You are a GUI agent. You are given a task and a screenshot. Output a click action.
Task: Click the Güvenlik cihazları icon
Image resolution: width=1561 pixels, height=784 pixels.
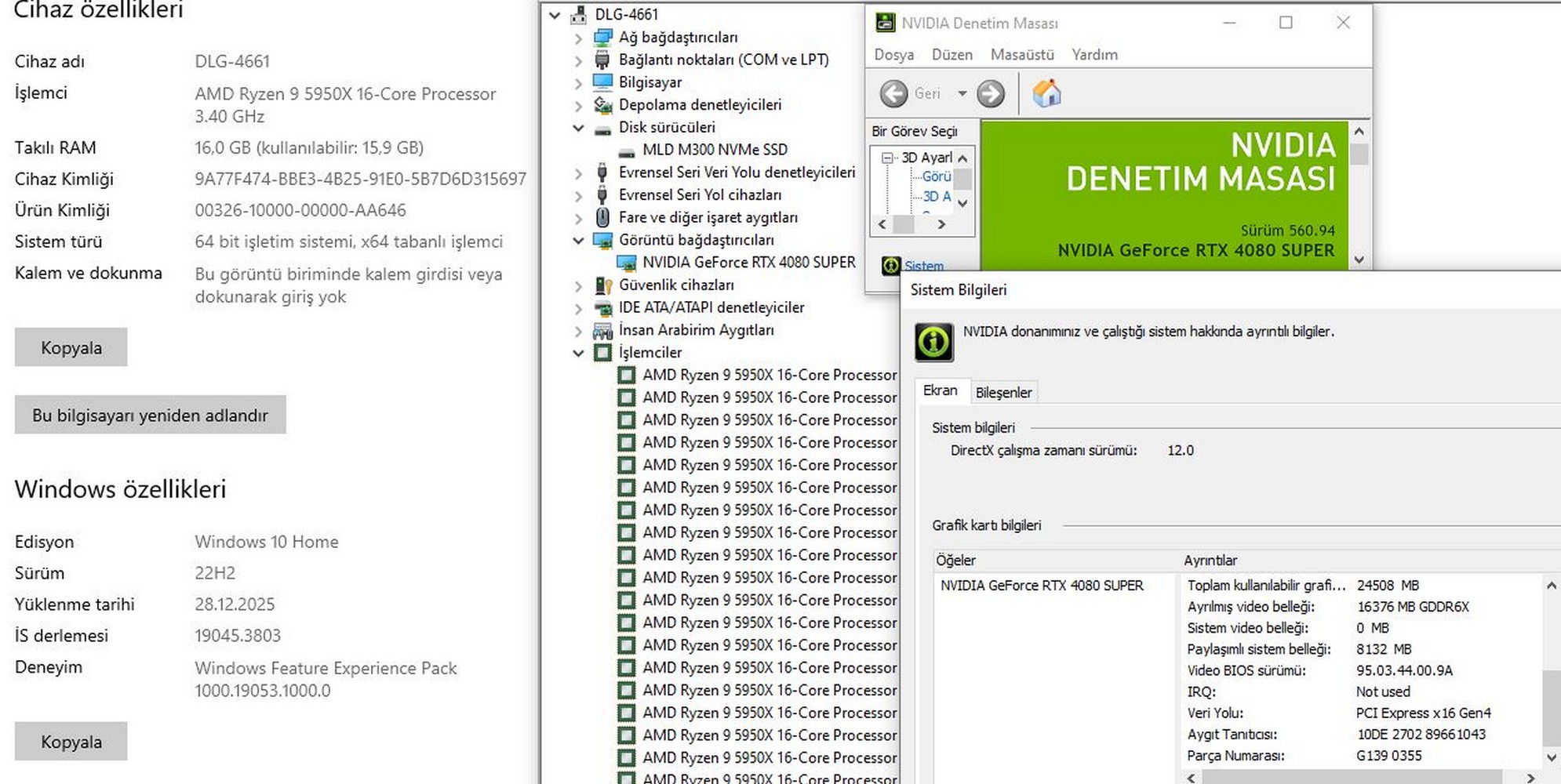pyautogui.click(x=602, y=285)
